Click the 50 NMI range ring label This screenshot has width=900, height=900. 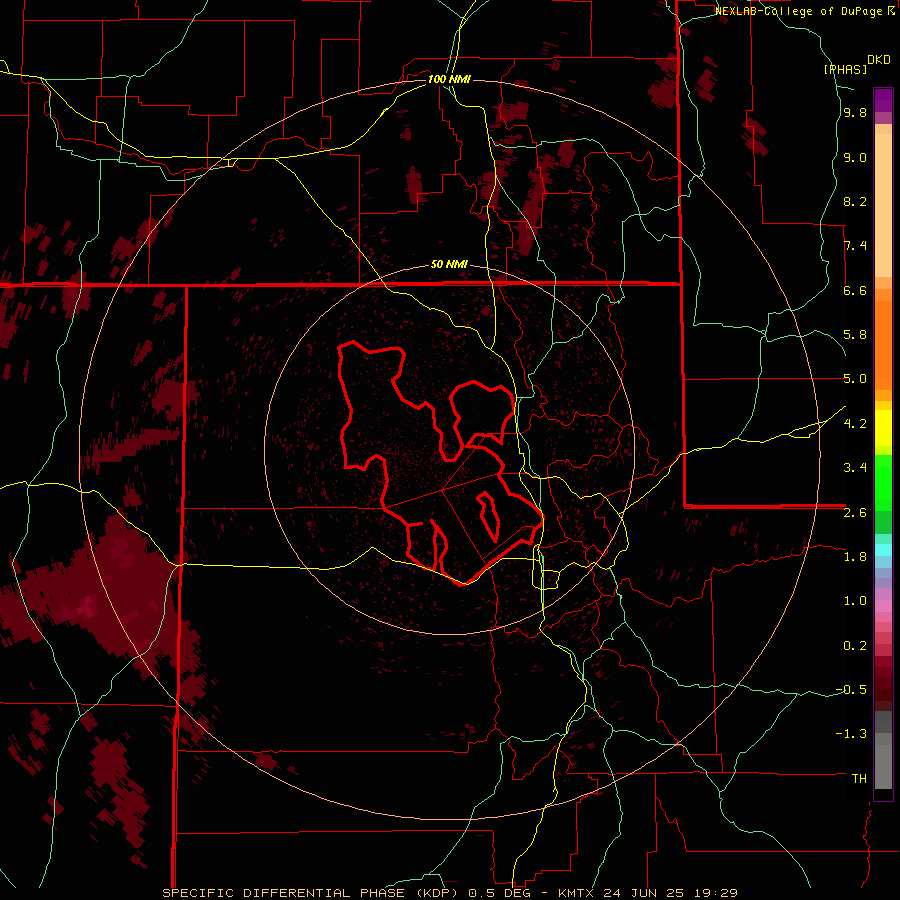tap(449, 264)
